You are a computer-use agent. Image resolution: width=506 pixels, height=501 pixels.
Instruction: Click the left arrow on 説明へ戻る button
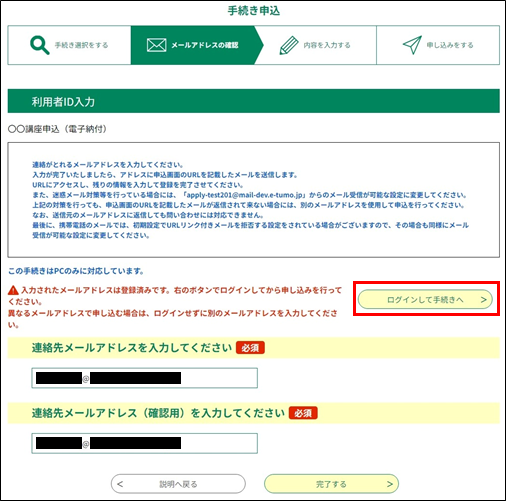click(x=120, y=484)
